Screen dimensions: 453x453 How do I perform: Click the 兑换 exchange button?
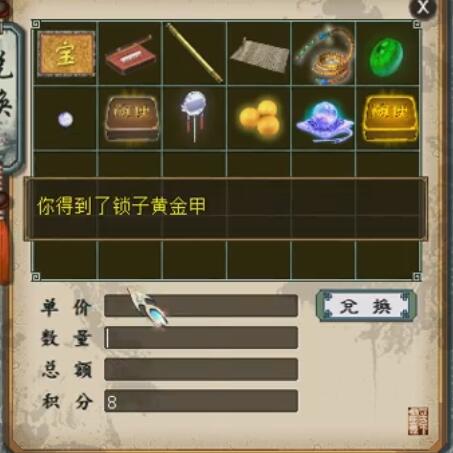click(366, 306)
